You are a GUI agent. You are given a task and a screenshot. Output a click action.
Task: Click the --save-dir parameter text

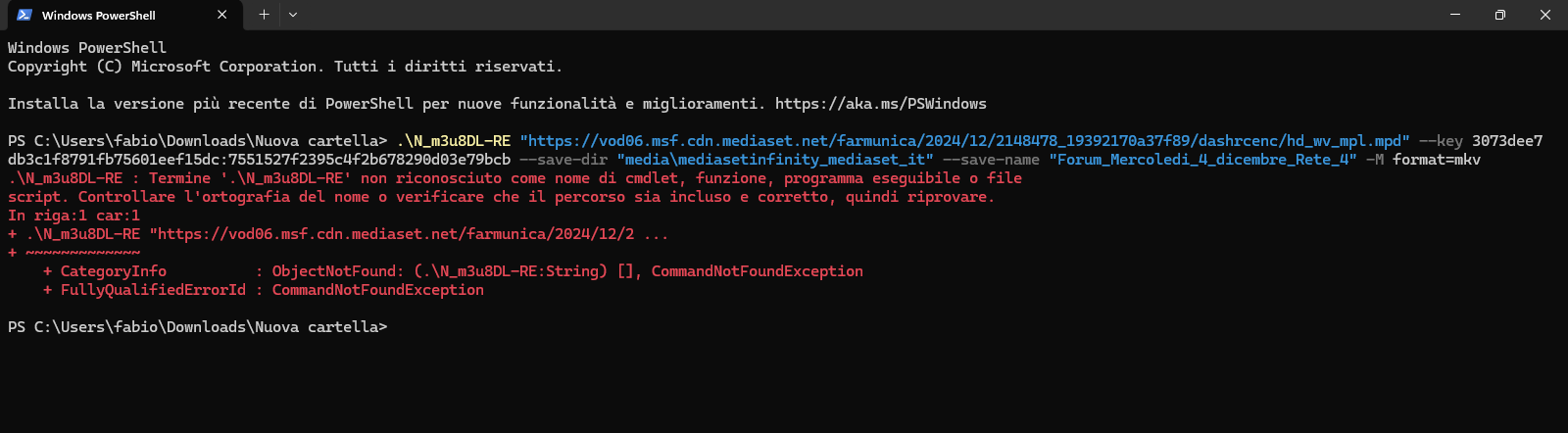point(563,160)
